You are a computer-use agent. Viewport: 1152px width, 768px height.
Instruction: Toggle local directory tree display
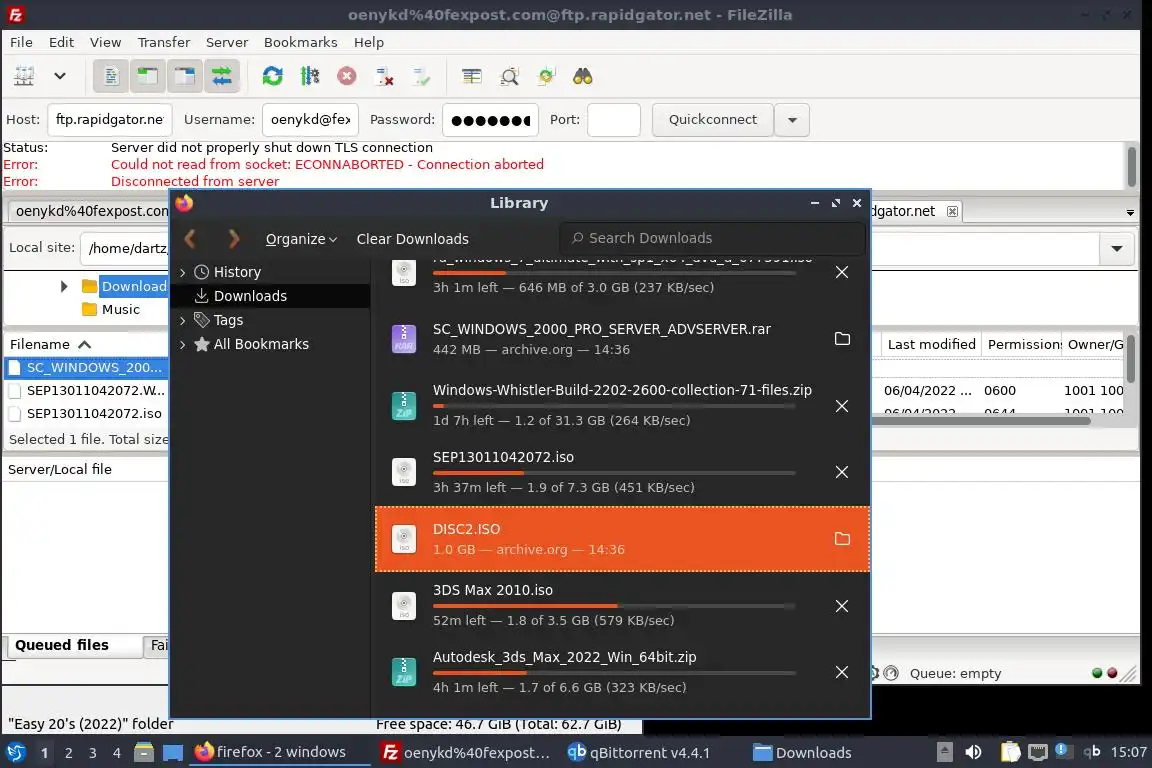148,76
